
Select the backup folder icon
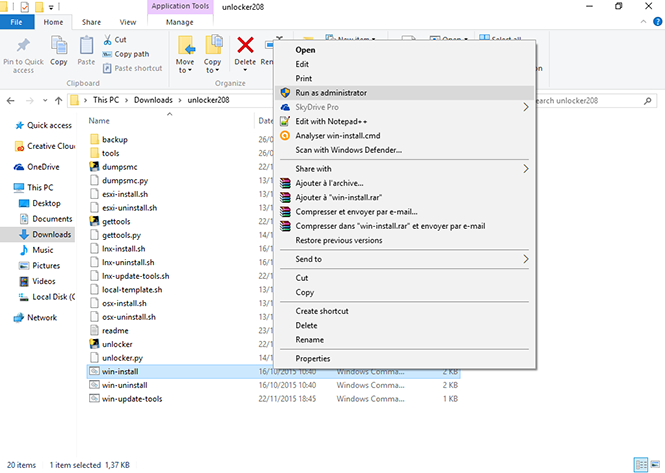95,139
